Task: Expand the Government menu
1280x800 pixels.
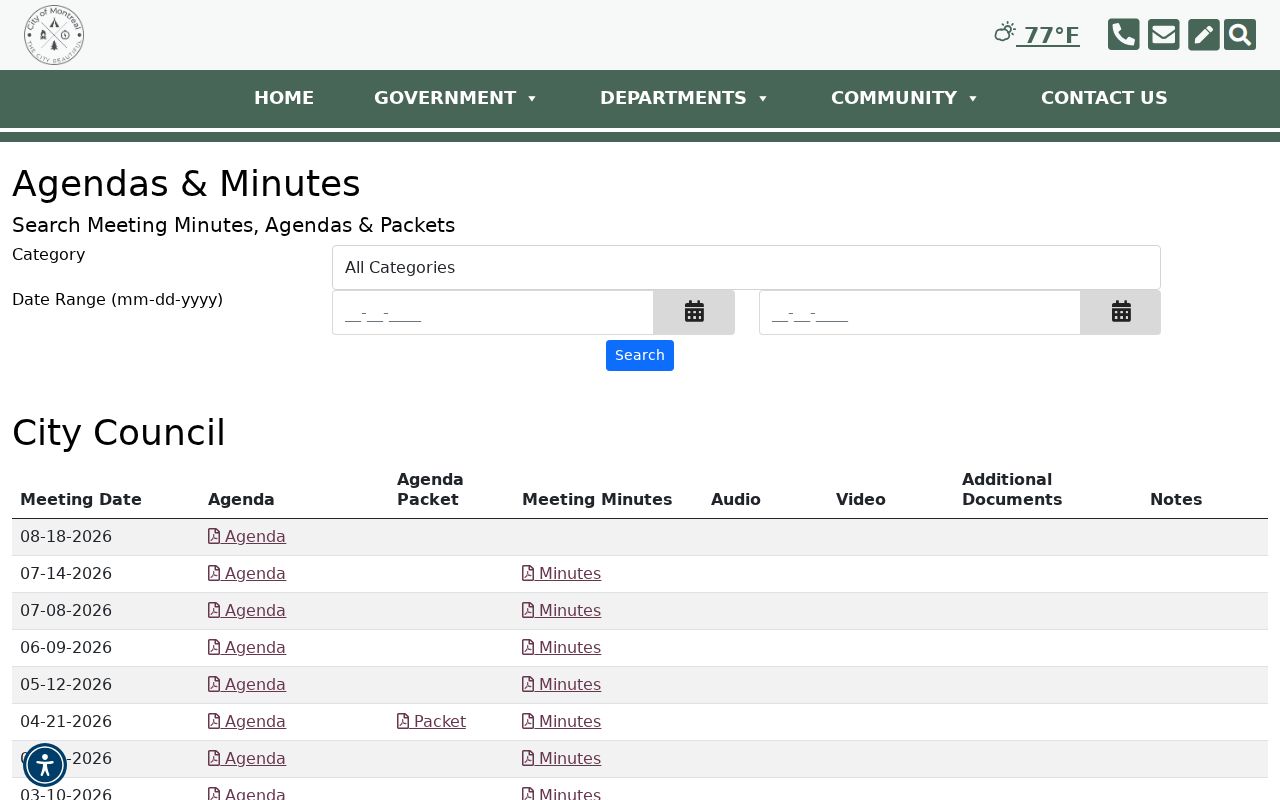Action: [x=456, y=98]
